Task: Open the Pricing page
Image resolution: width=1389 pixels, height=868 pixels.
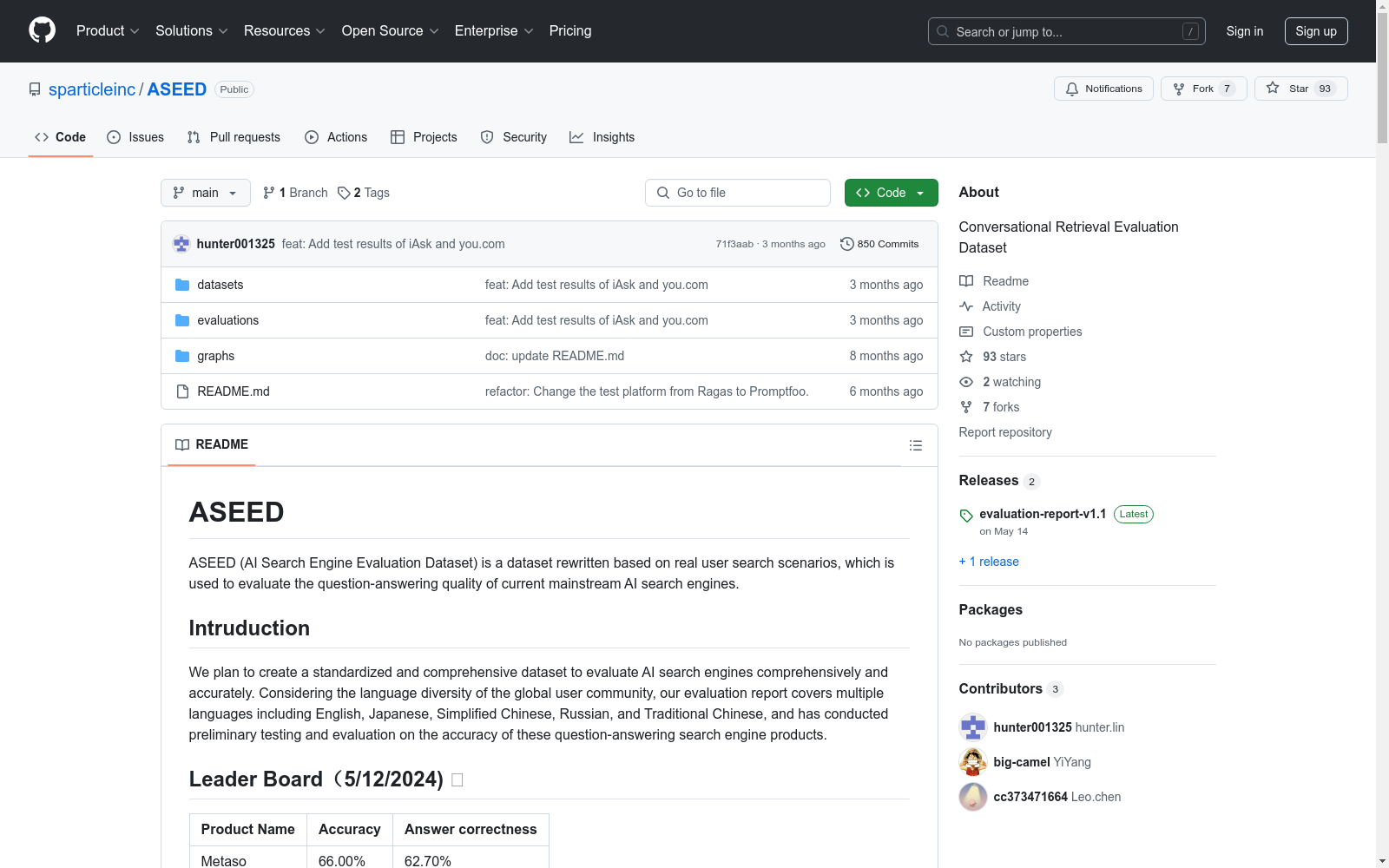Action: point(570,31)
